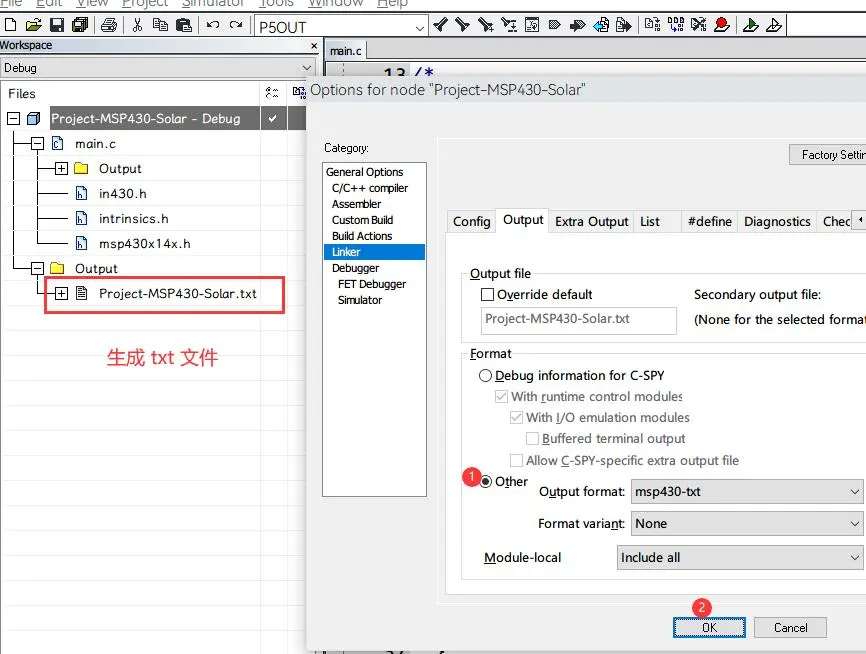
Task: Expand the Project-MSP430-Solar.txt tree node
Action: pos(61,294)
